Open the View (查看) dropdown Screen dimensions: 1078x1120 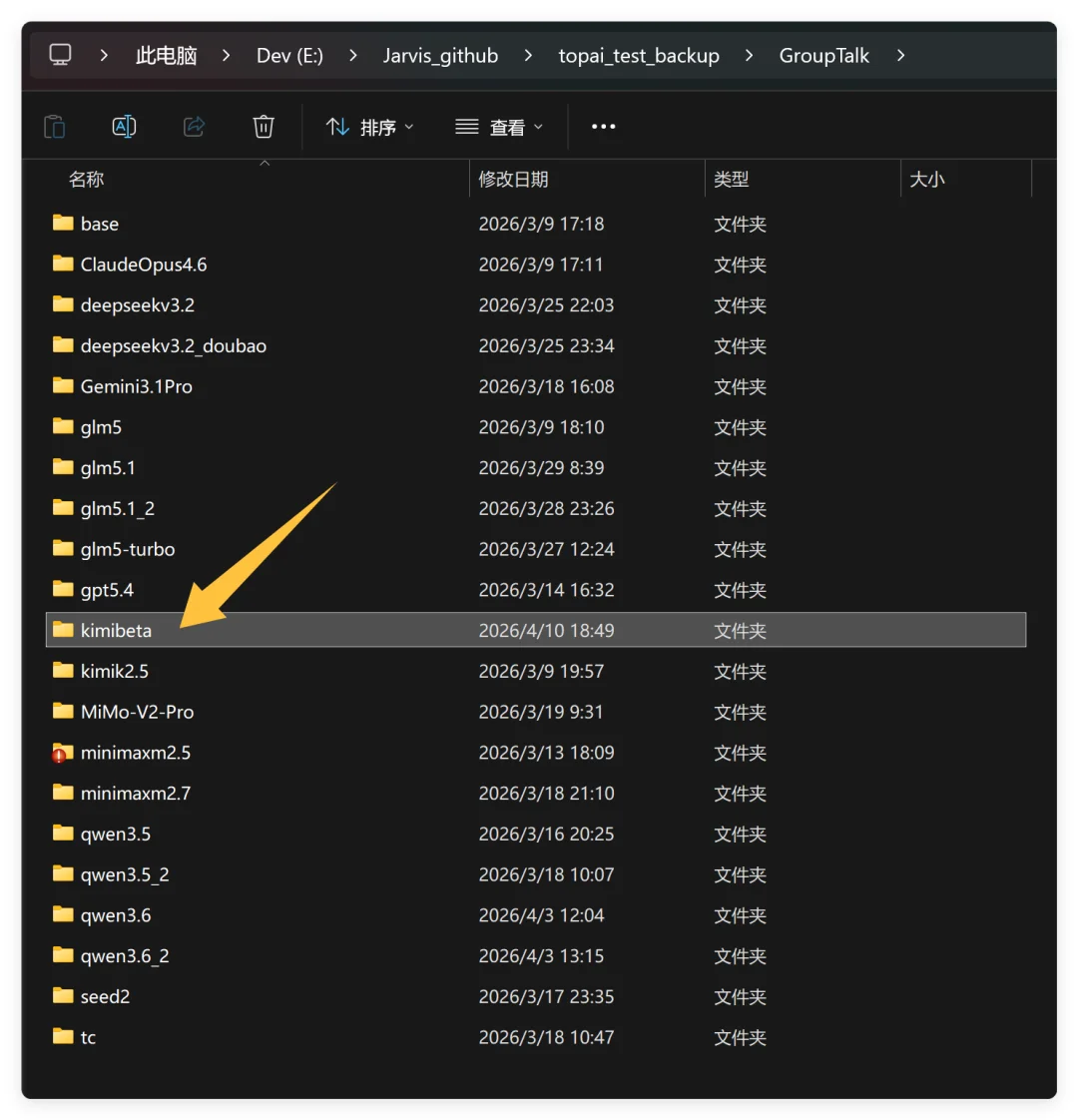point(499,127)
